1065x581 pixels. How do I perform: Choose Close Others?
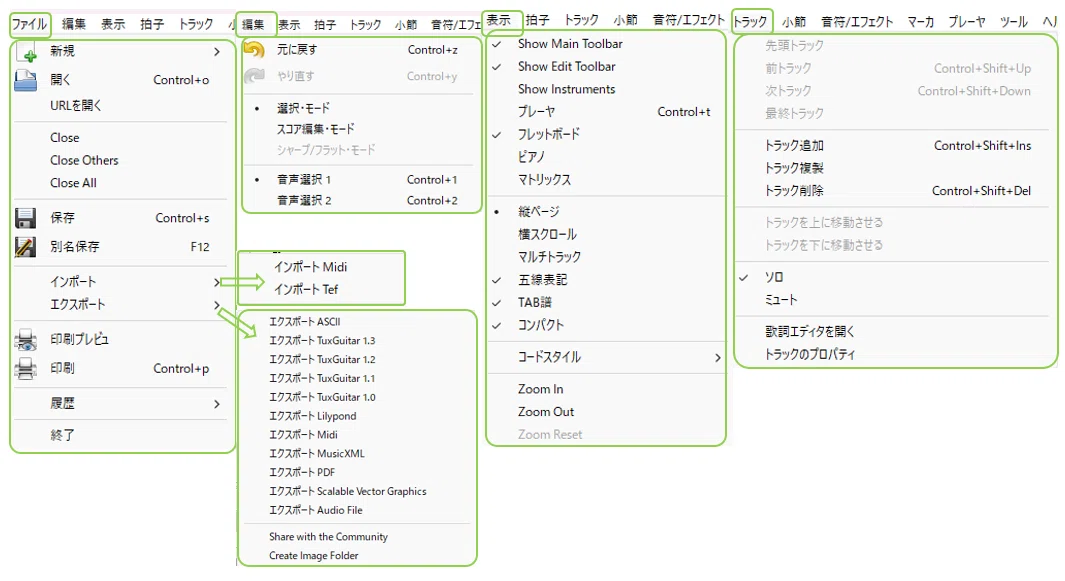84,160
